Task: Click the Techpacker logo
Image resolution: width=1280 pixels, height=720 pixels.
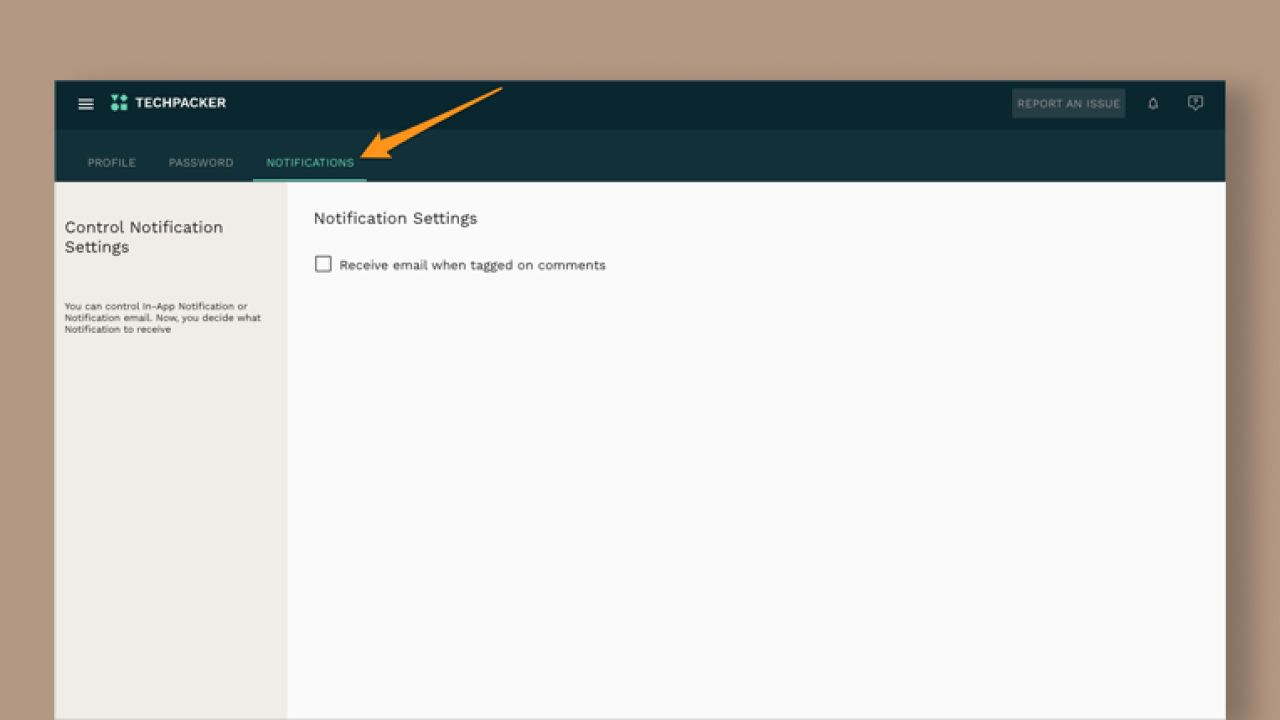Action: [168, 102]
